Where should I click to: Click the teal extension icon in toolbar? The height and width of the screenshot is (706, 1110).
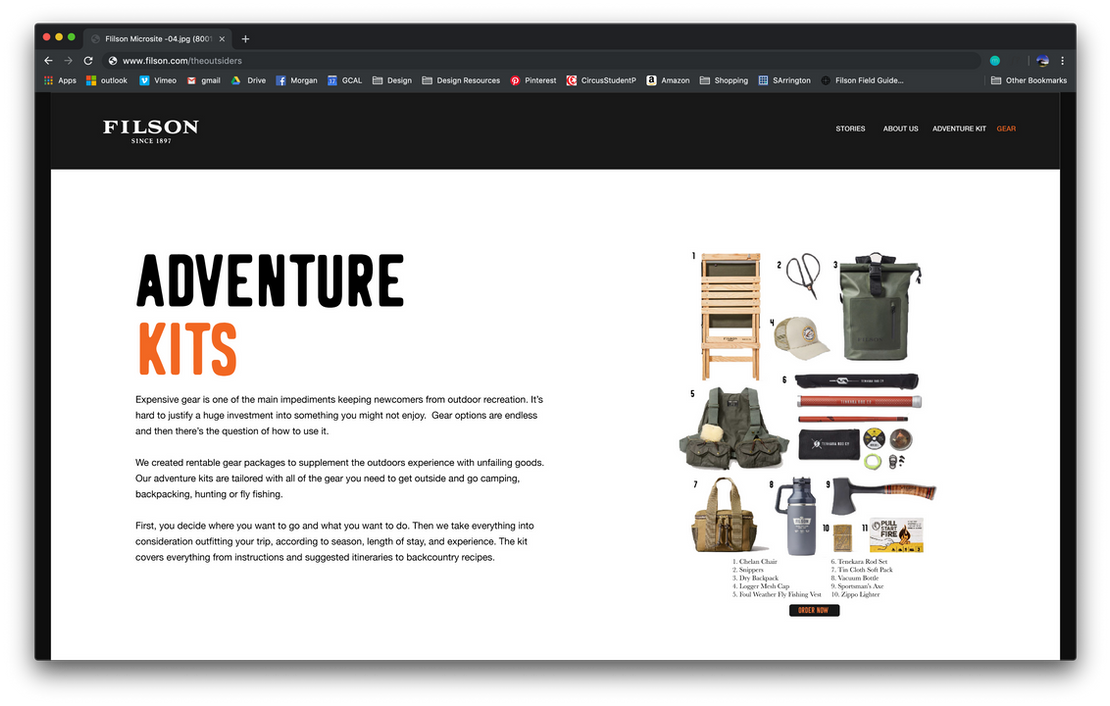point(995,61)
